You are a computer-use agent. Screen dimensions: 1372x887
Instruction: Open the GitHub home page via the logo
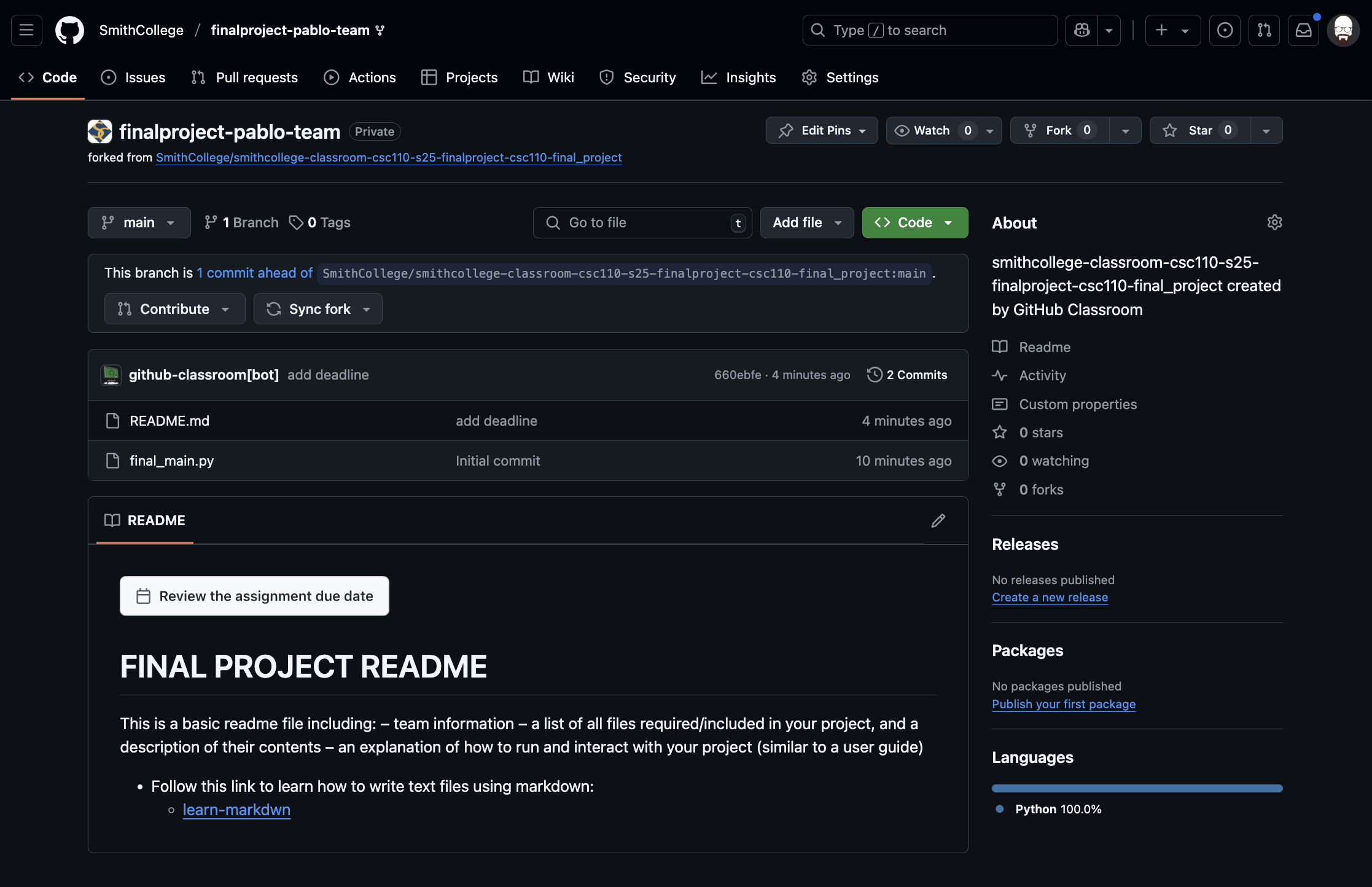pyautogui.click(x=69, y=30)
